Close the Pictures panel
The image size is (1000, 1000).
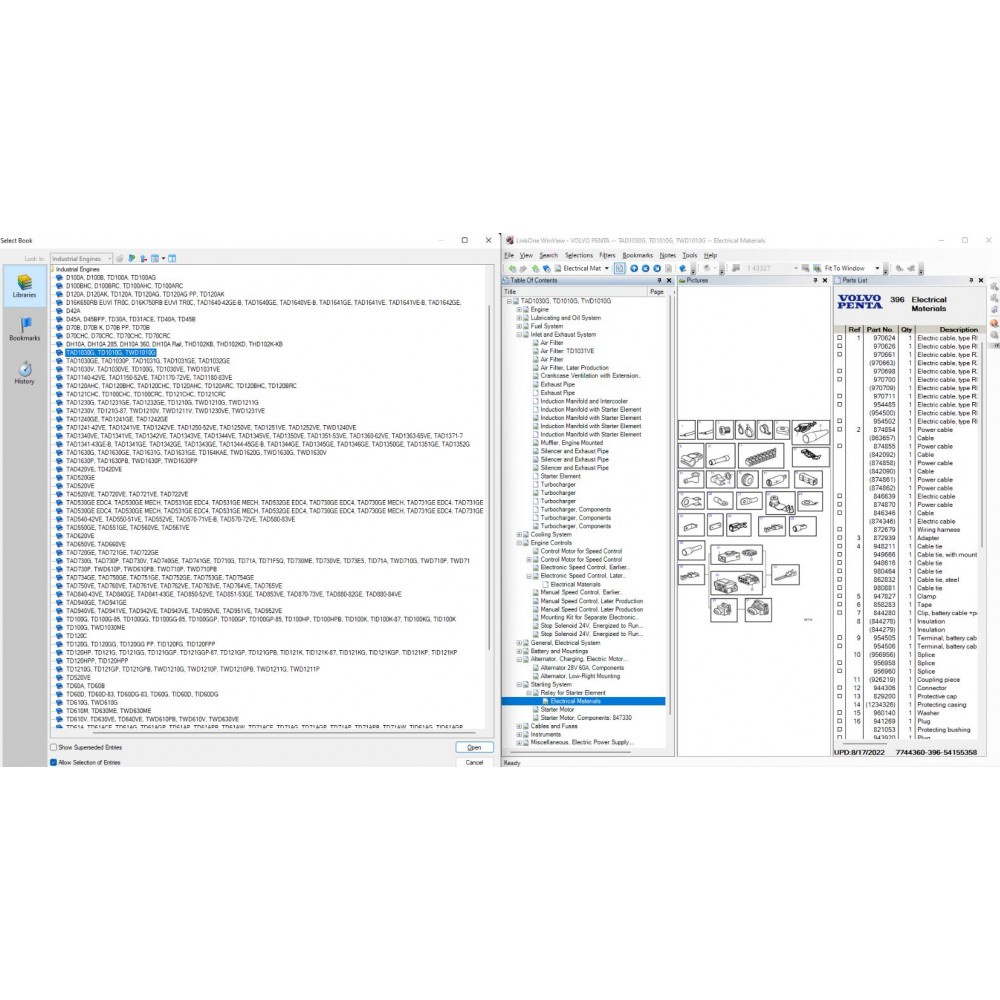pos(823,281)
